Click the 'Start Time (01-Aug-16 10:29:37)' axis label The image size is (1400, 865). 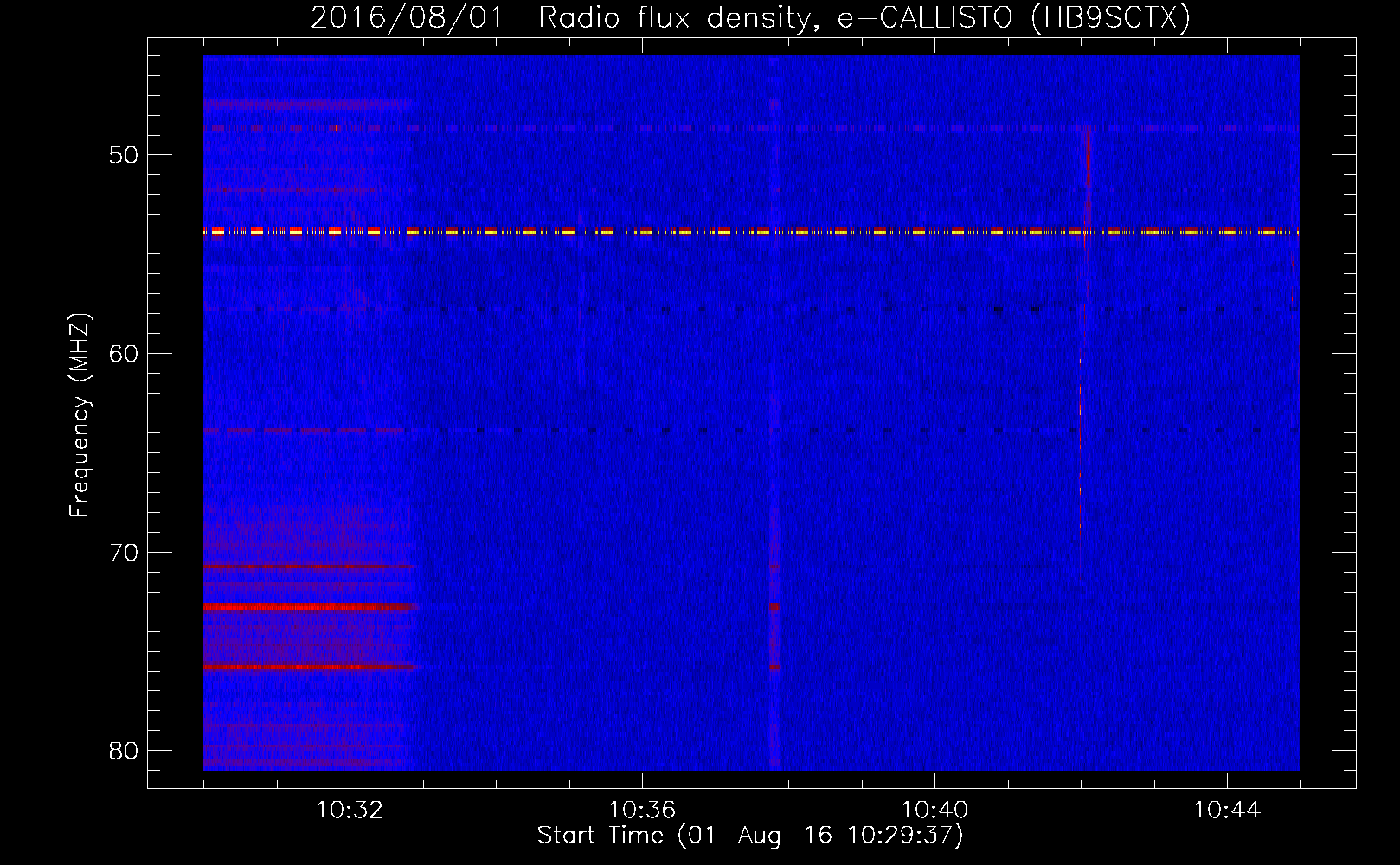(x=750, y=836)
